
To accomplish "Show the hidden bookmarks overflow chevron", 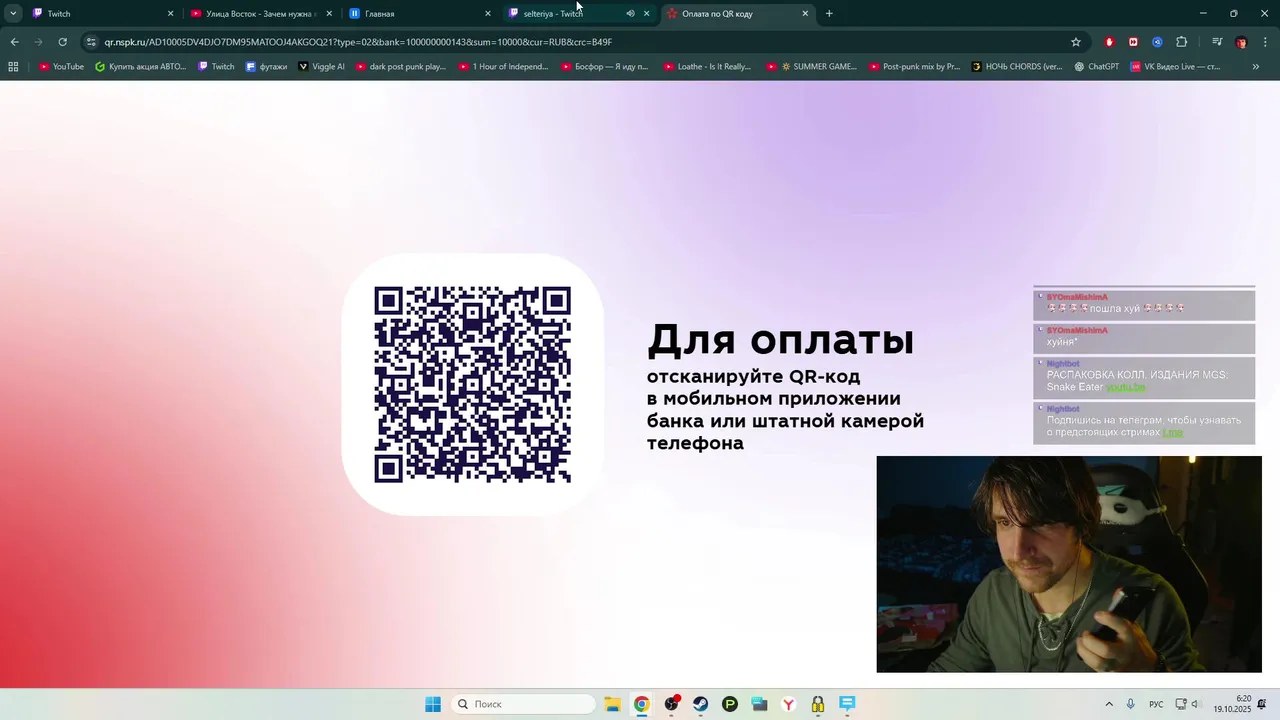I will (x=1256, y=67).
